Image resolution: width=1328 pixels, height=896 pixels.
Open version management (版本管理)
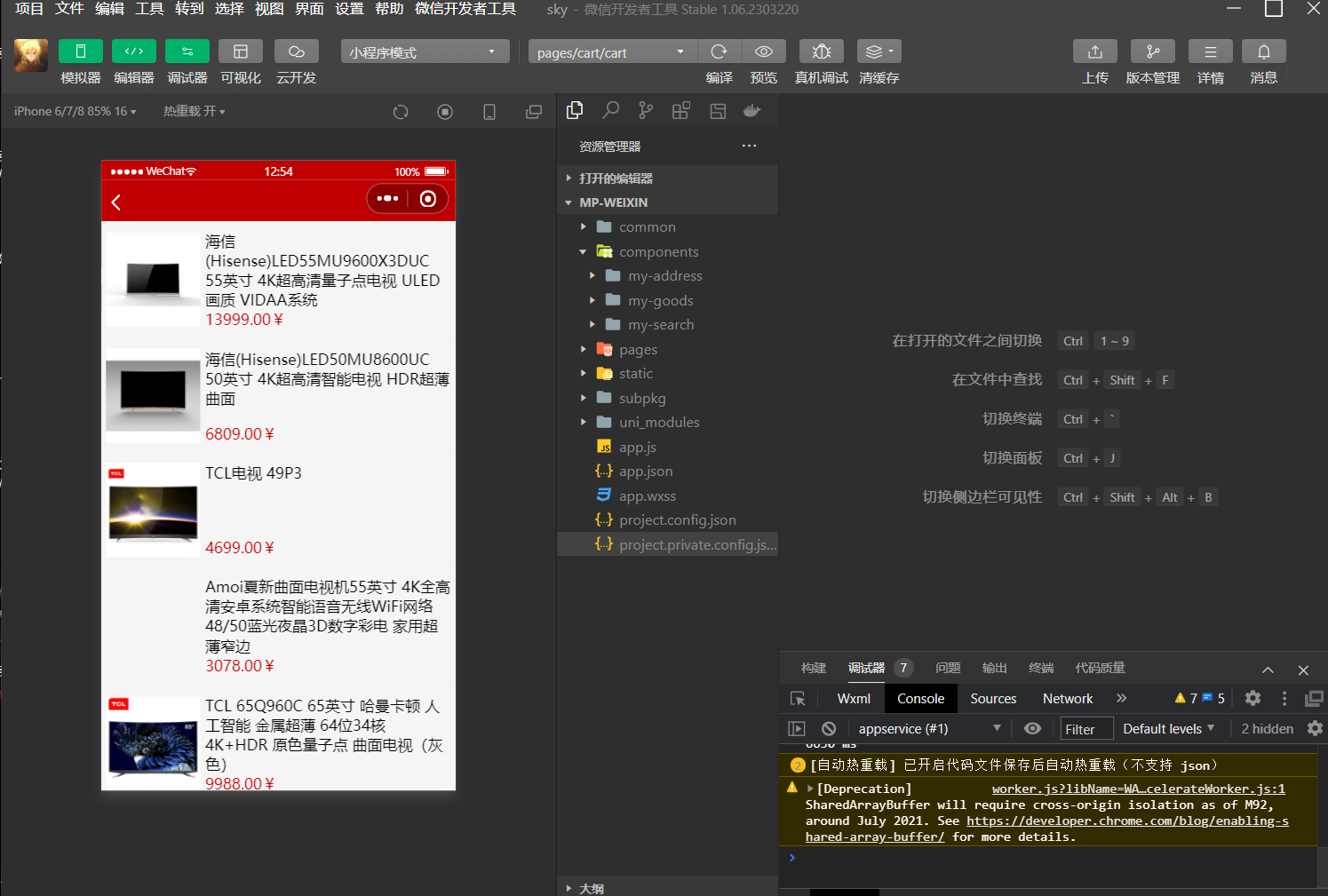pyautogui.click(x=1153, y=52)
